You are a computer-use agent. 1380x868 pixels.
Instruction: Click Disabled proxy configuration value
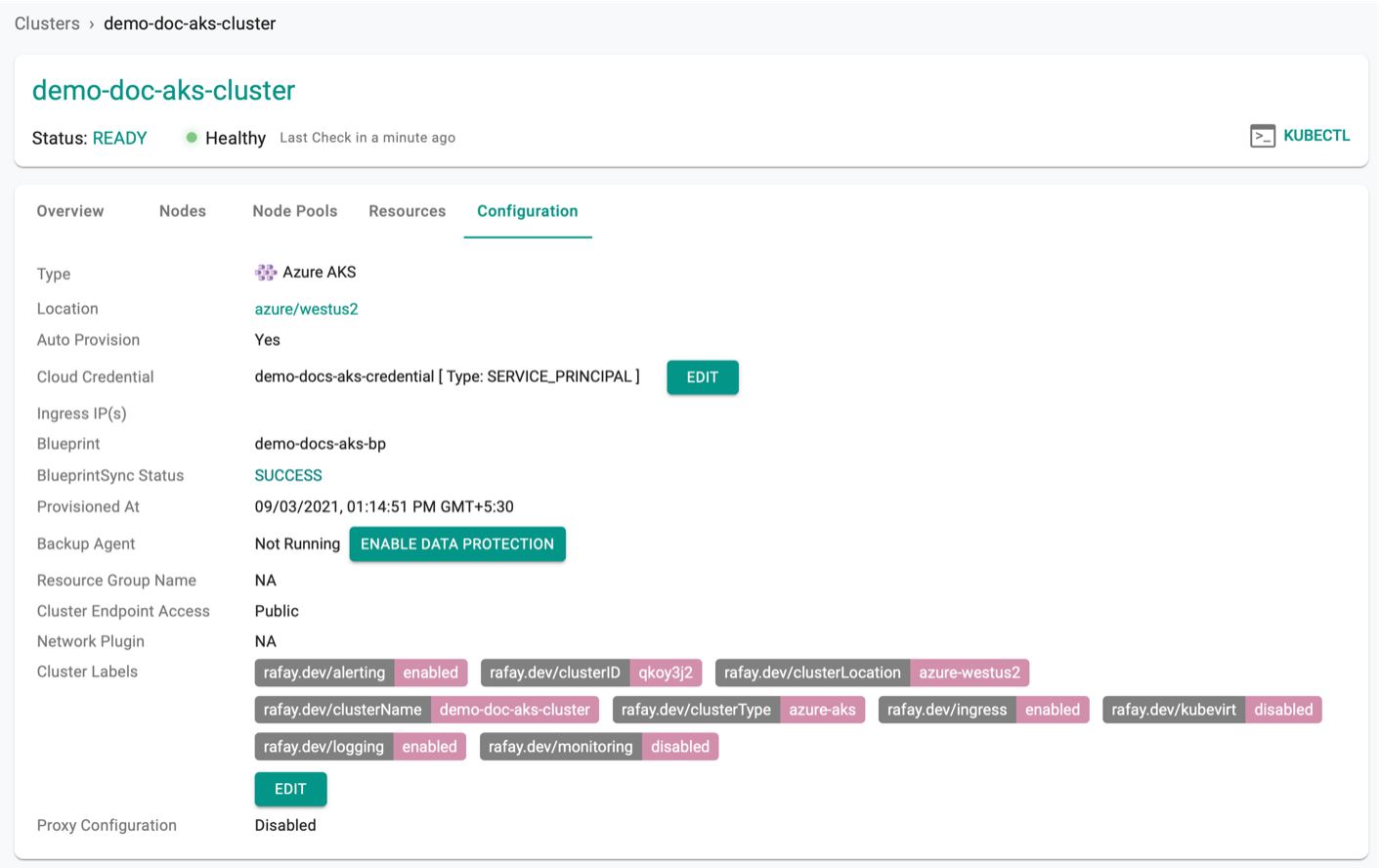pos(285,825)
